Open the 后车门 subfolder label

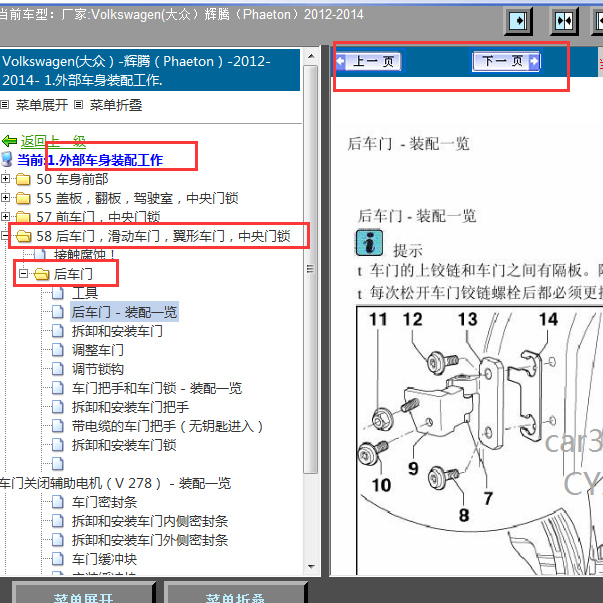click(73, 274)
